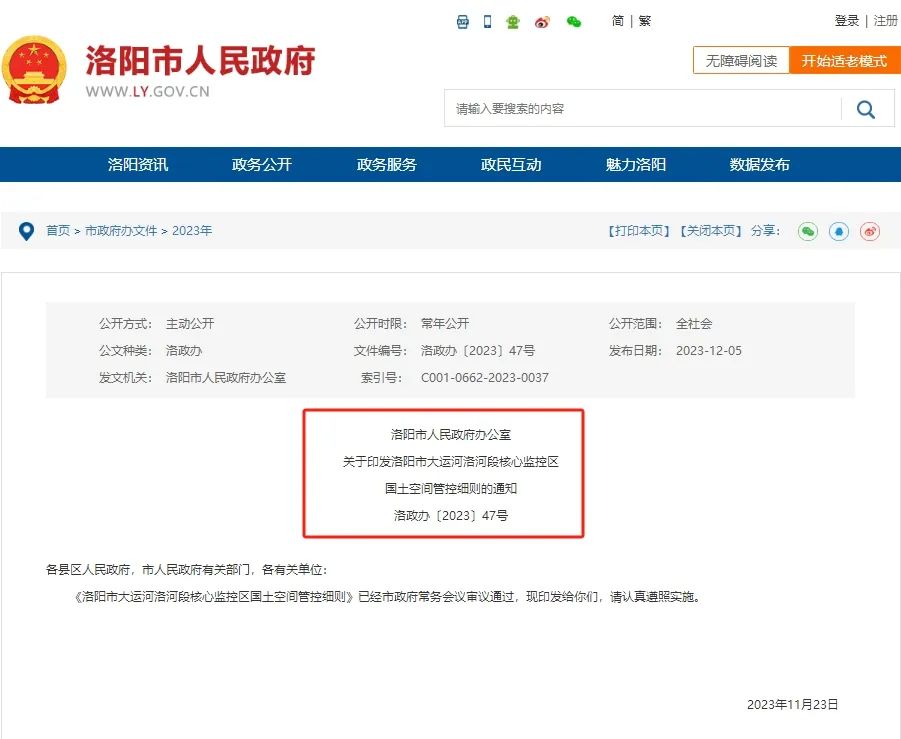Click the 打印本页 print link
901x739 pixels.
pos(640,231)
